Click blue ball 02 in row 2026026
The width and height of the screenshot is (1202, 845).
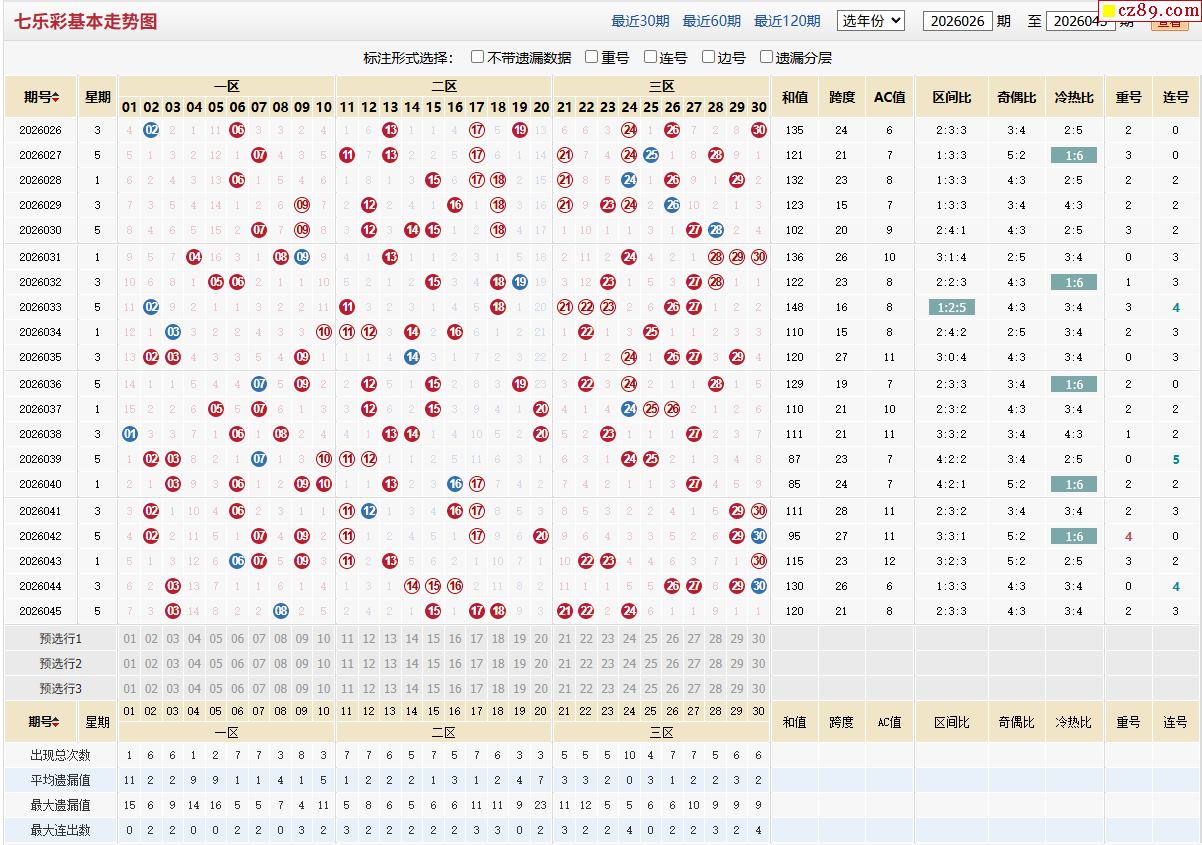(x=151, y=129)
